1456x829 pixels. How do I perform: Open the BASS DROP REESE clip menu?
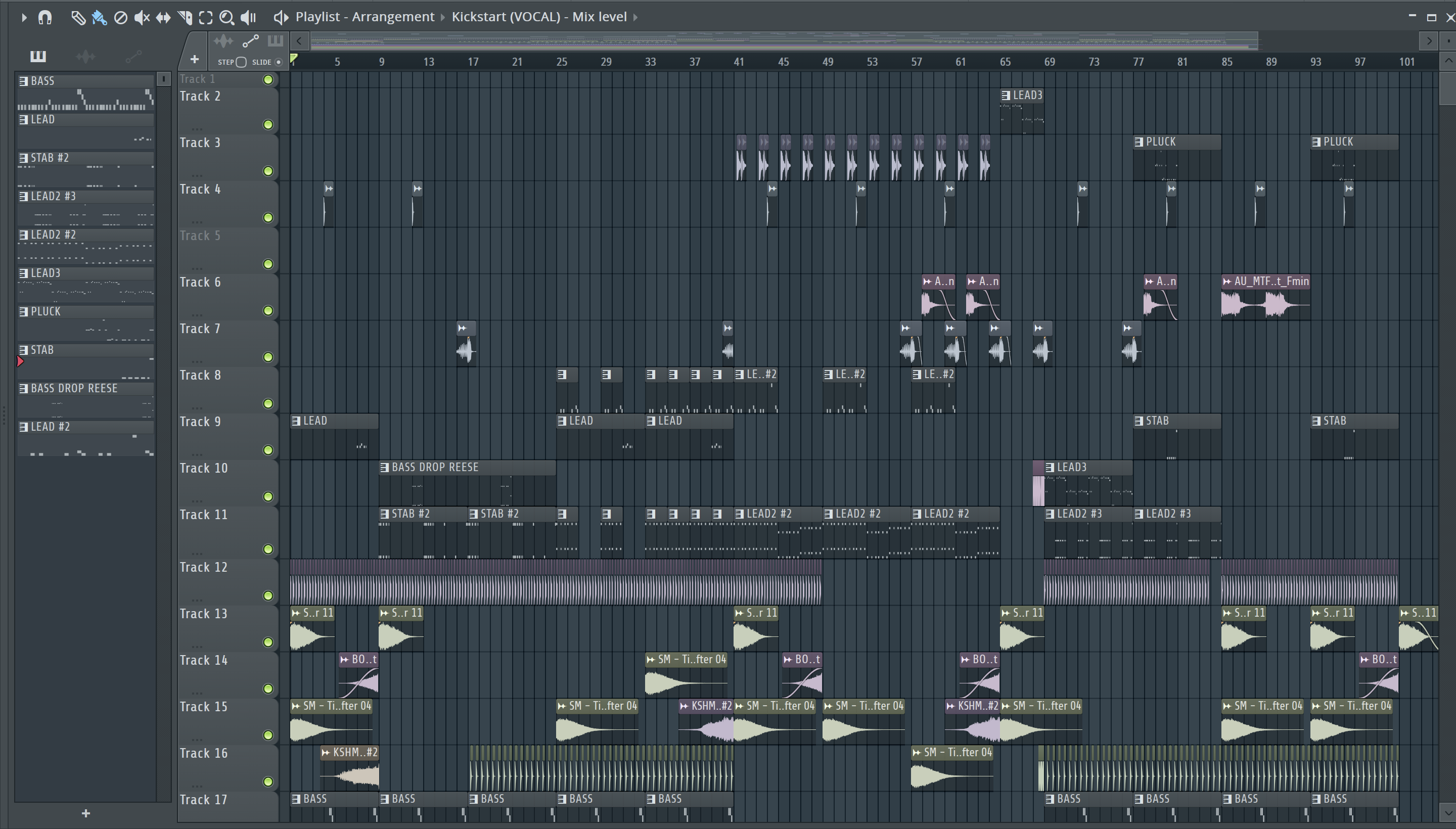point(384,468)
